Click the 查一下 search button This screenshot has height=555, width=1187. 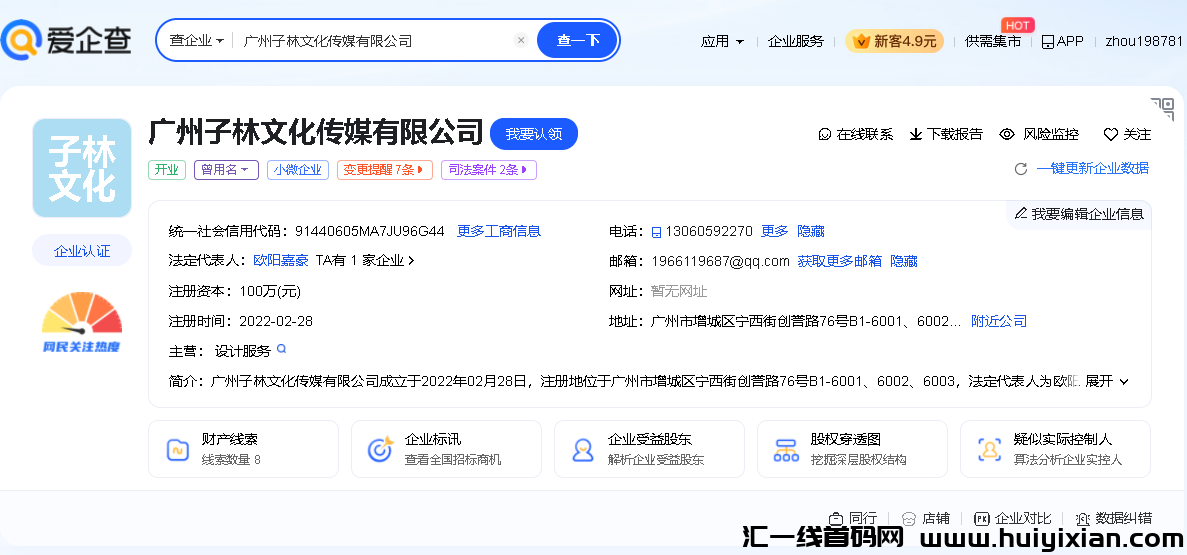(578, 40)
